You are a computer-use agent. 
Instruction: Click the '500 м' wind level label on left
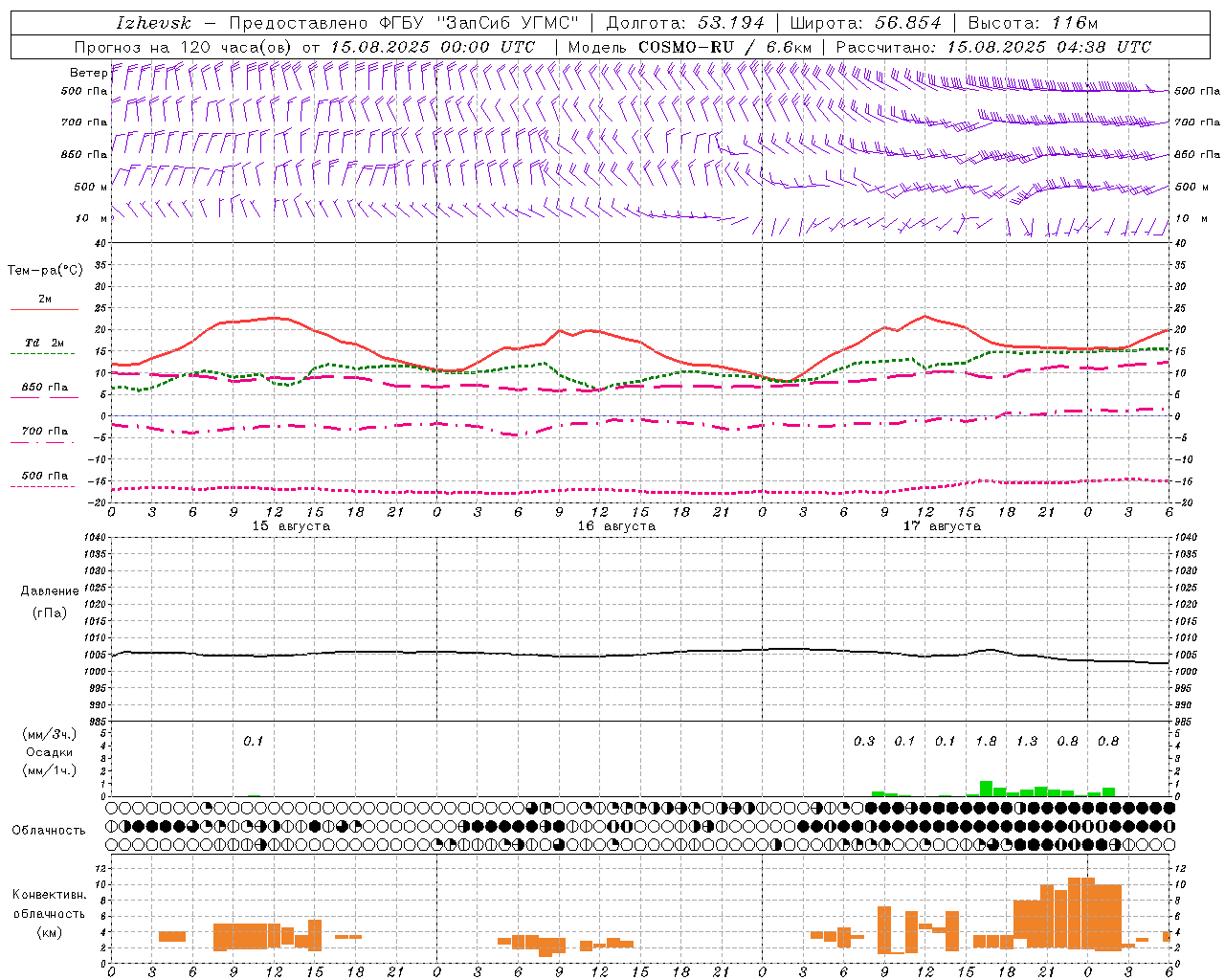tap(92, 187)
